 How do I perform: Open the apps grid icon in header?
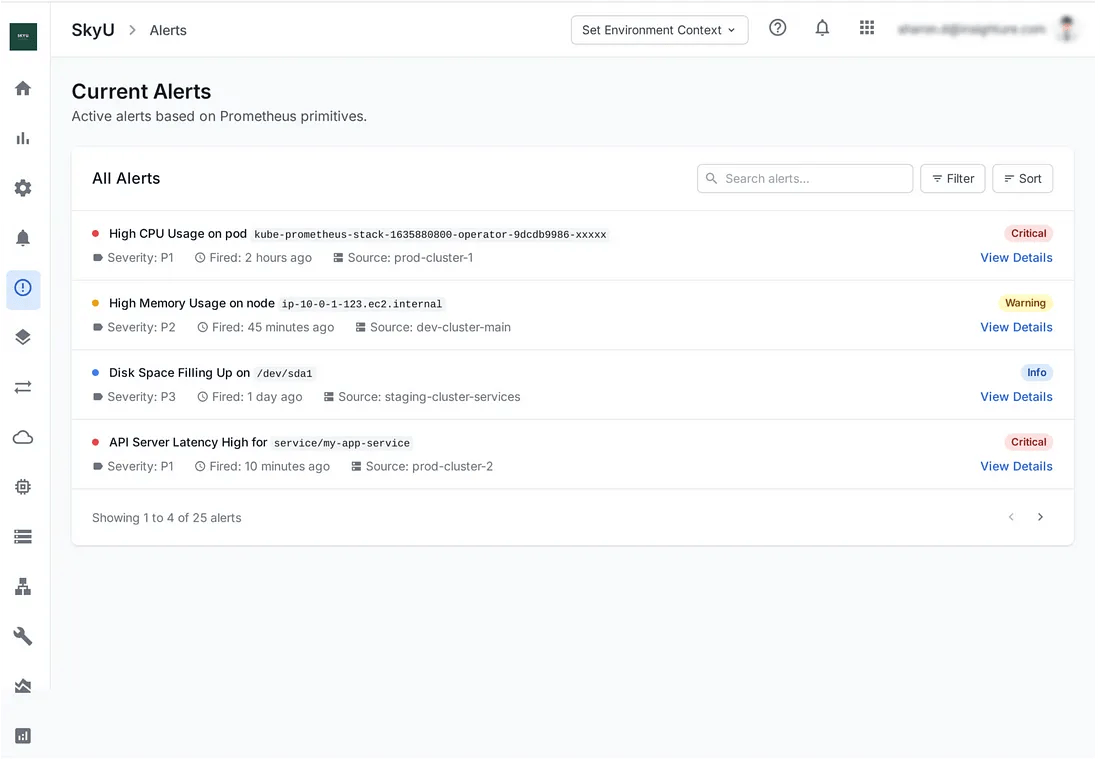[867, 28]
